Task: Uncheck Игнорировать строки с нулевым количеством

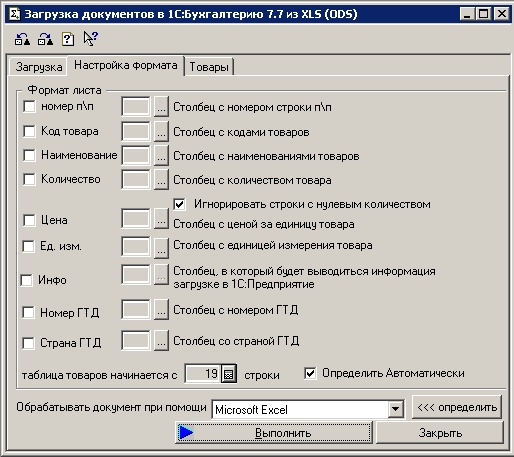Action: tap(179, 204)
